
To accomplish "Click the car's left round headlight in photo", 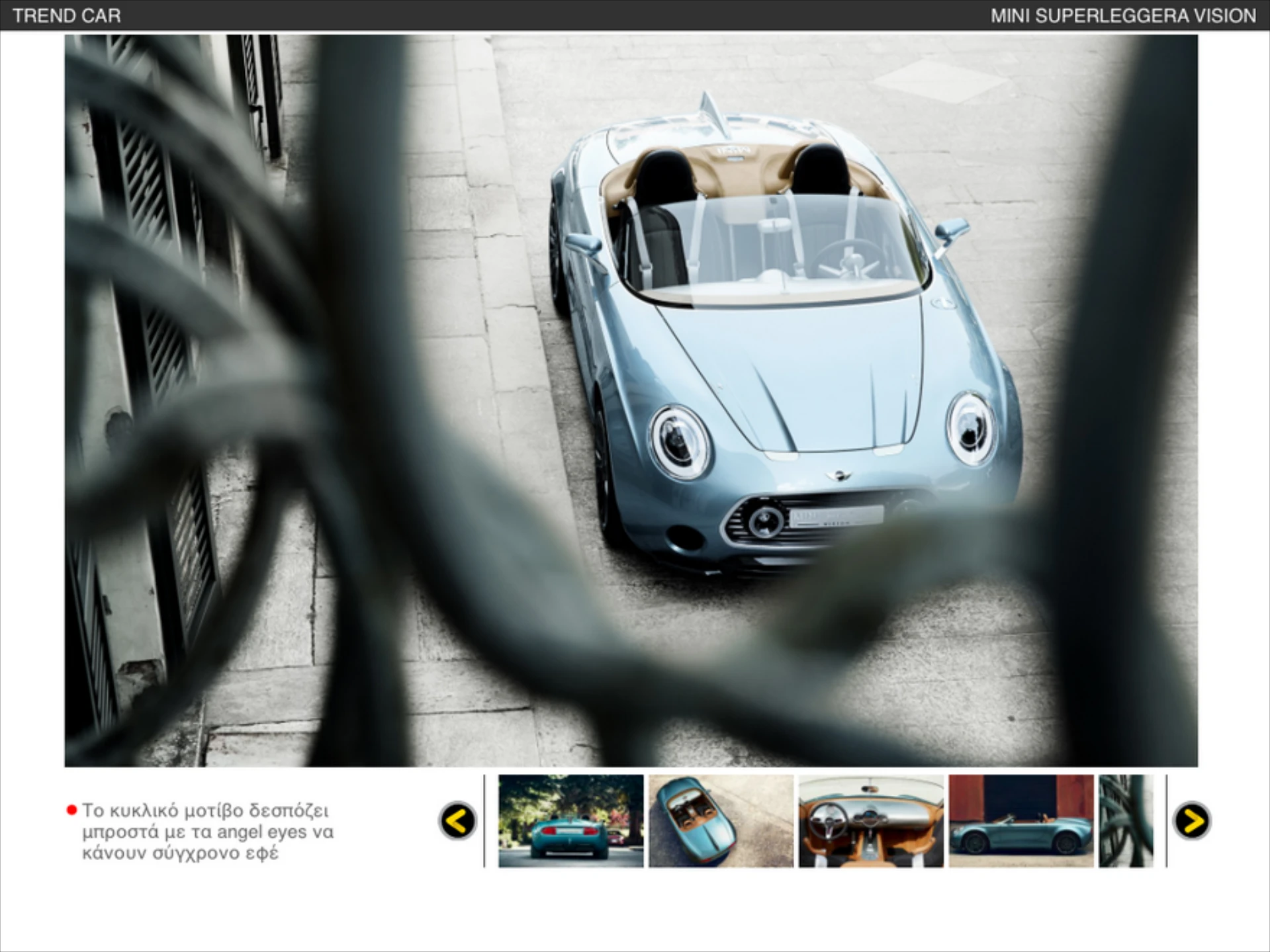I will (x=678, y=441).
